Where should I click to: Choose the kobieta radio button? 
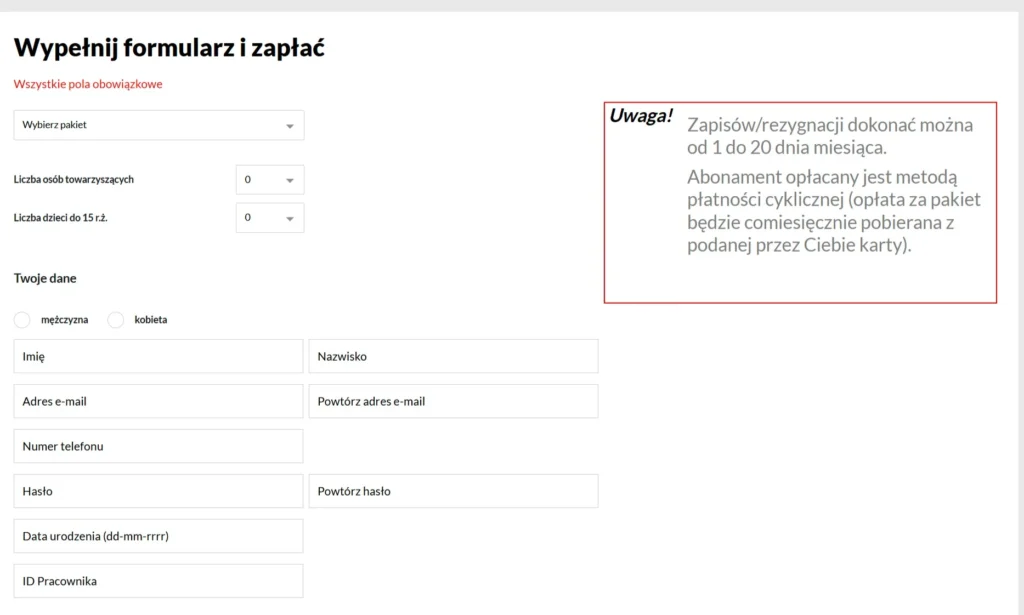click(116, 320)
